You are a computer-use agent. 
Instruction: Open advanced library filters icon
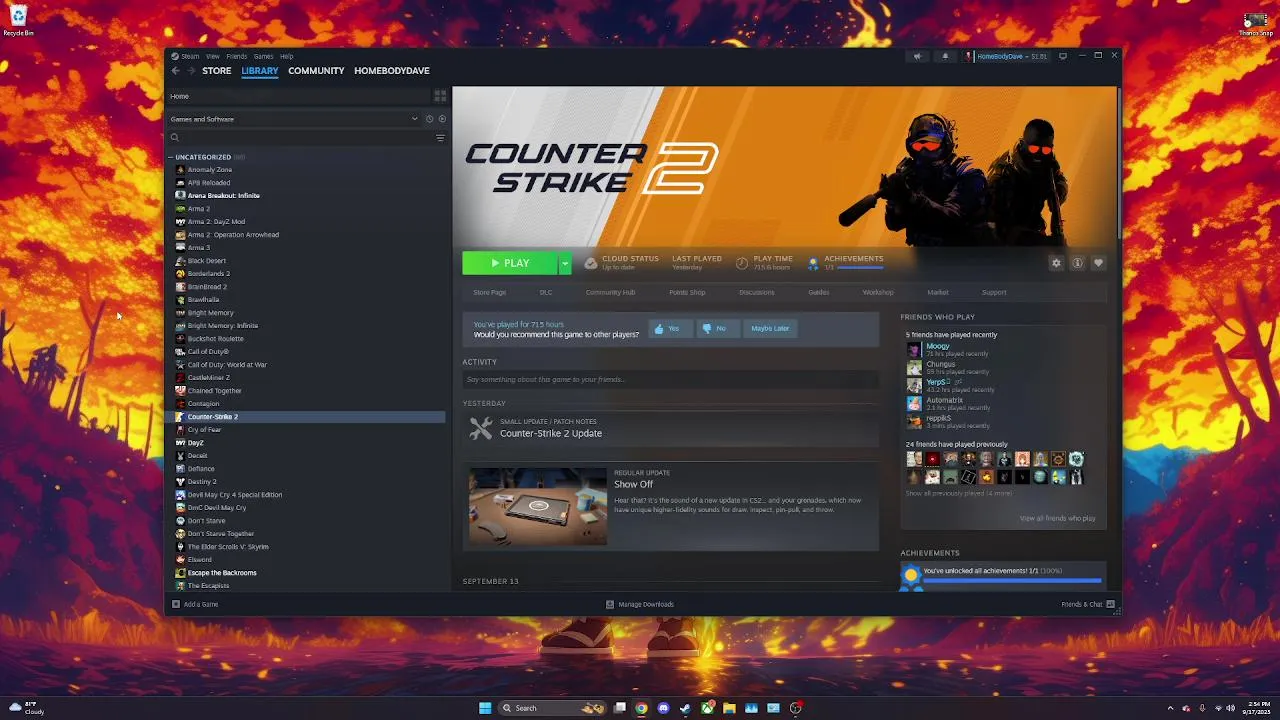[x=440, y=138]
